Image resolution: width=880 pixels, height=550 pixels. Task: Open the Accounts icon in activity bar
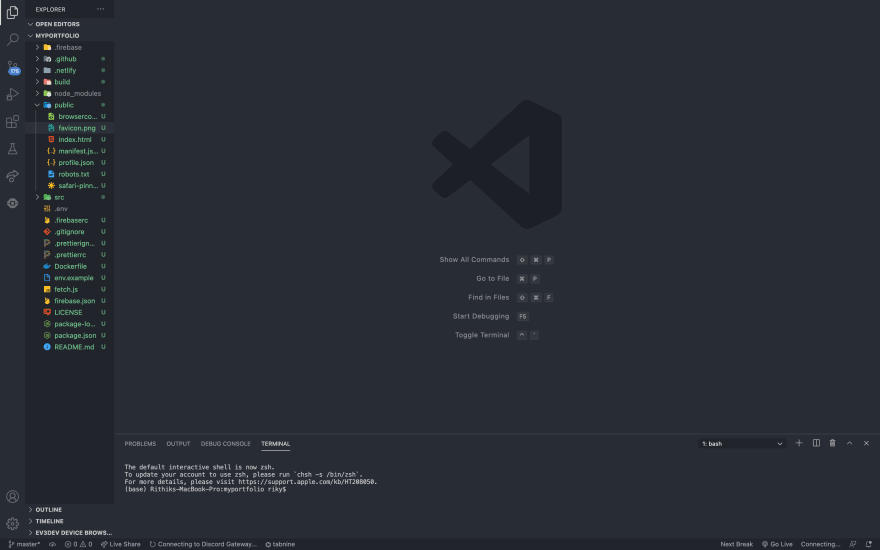click(12, 497)
